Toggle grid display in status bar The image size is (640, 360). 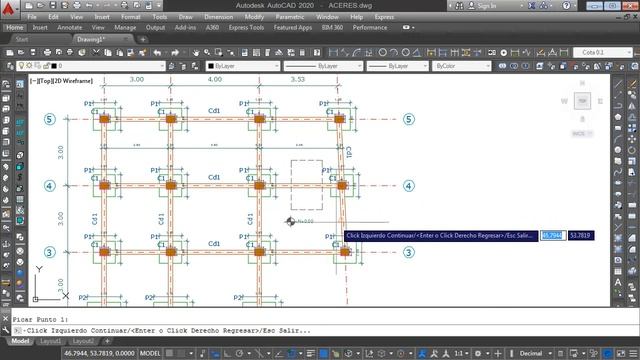170,353
